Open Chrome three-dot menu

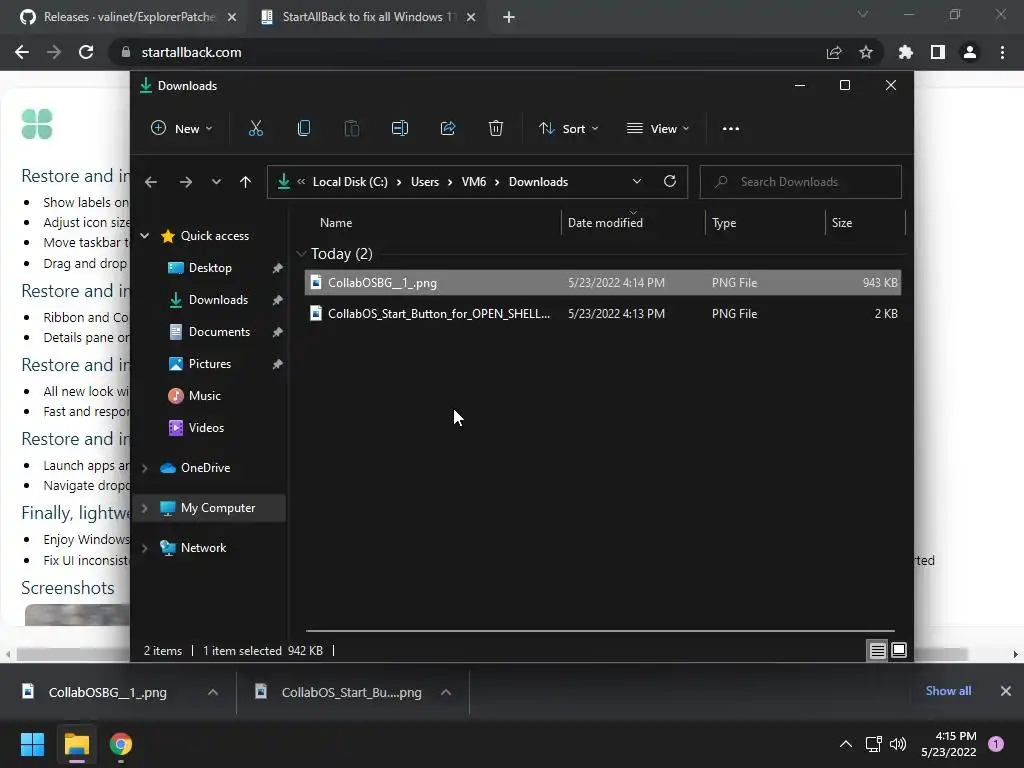pyautogui.click(x=1002, y=52)
